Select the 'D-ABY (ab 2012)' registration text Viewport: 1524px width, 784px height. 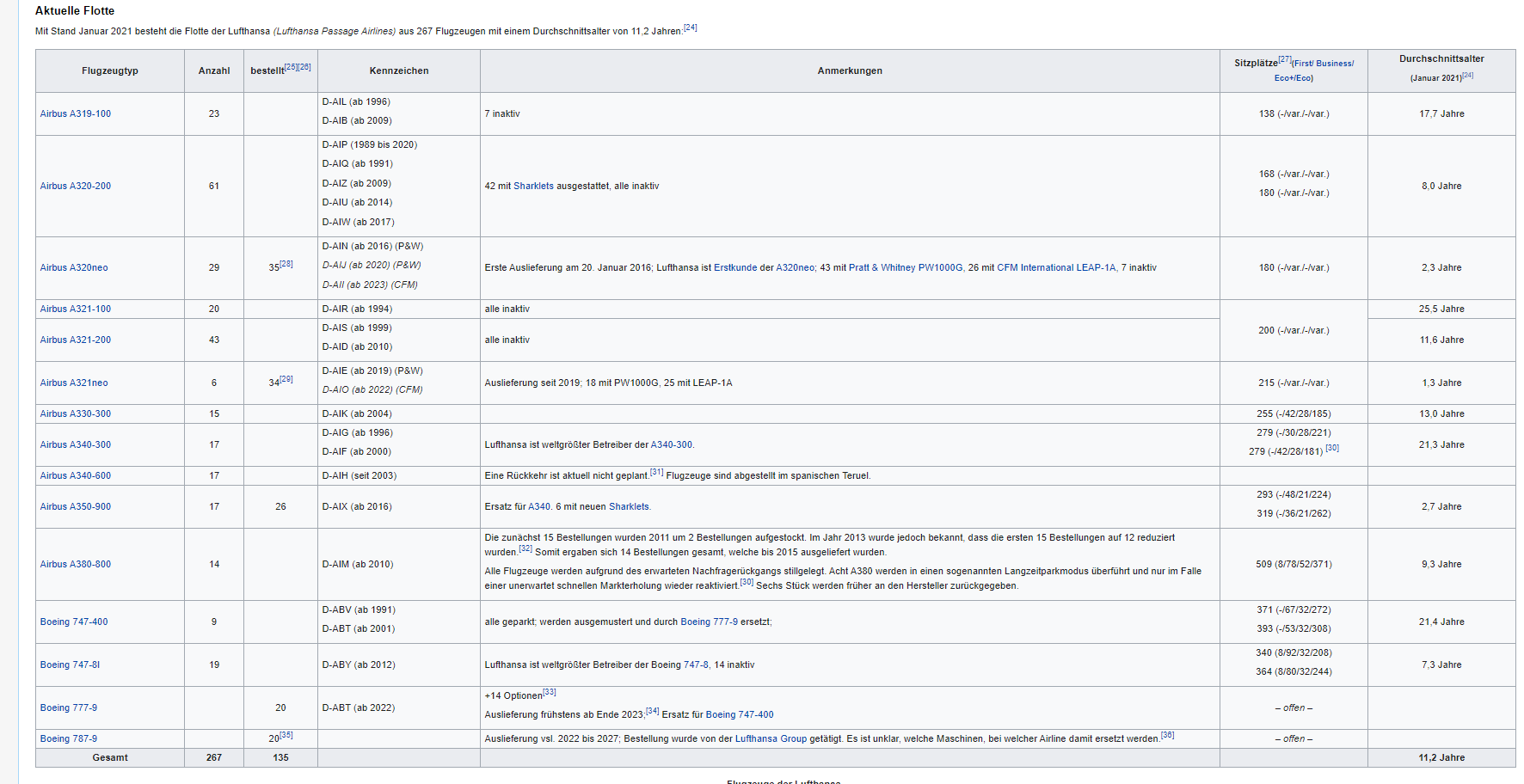[x=358, y=665]
